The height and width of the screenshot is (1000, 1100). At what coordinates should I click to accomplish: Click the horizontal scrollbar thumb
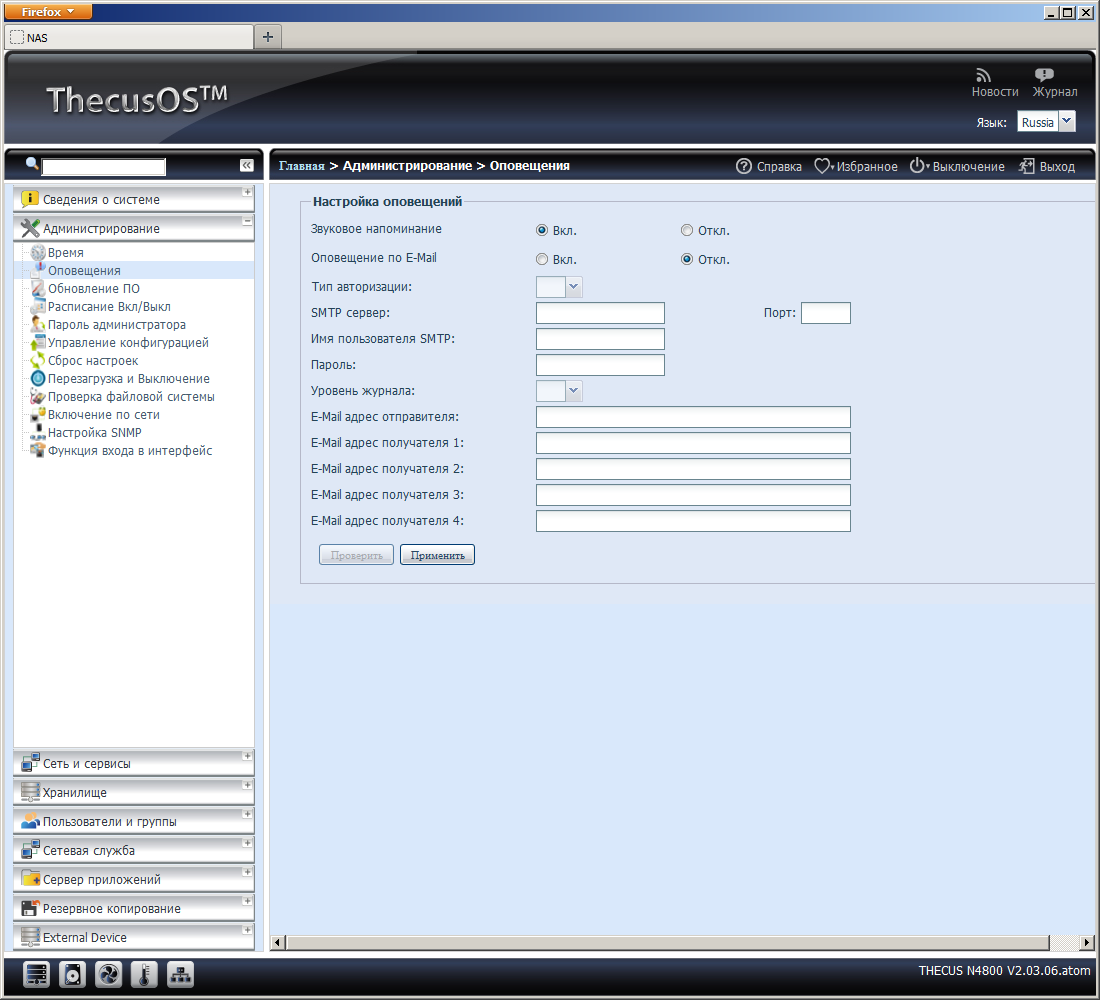click(x=668, y=942)
